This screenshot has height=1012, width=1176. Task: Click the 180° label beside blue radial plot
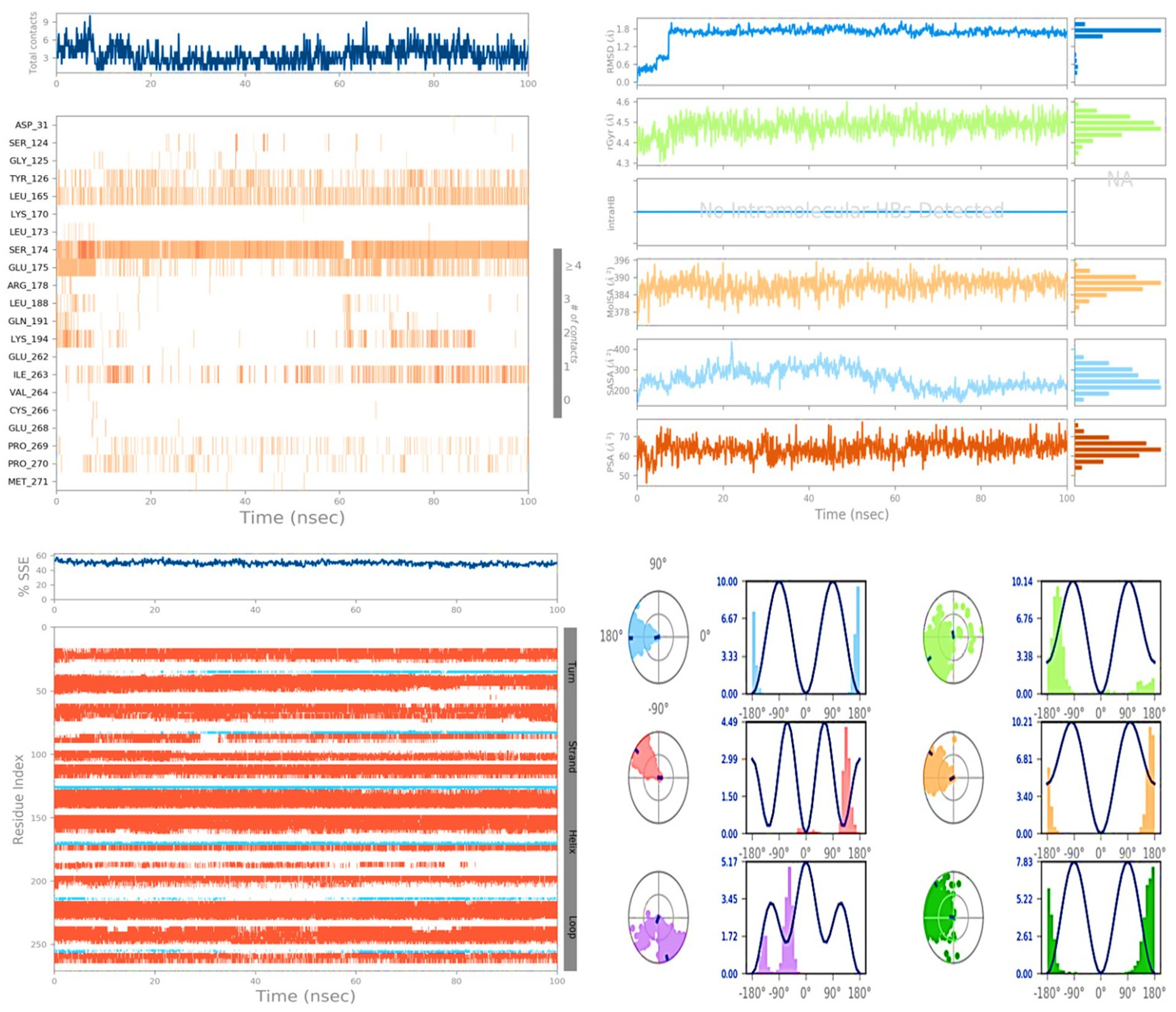[x=611, y=636]
